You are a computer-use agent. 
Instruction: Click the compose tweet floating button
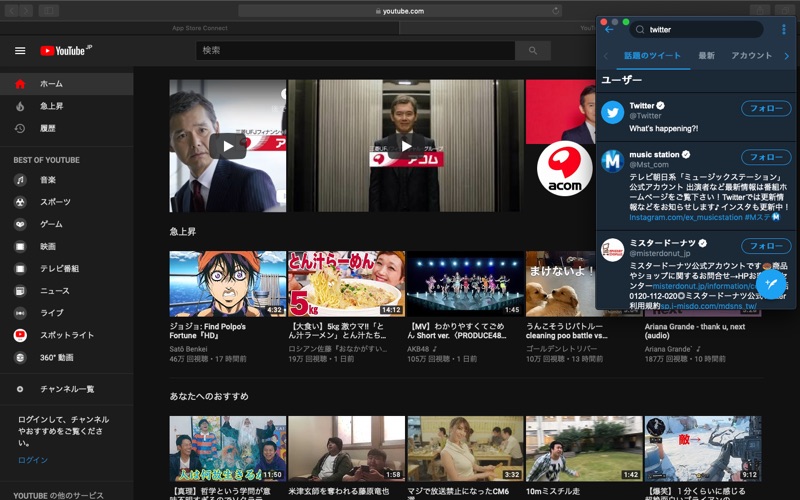click(772, 284)
